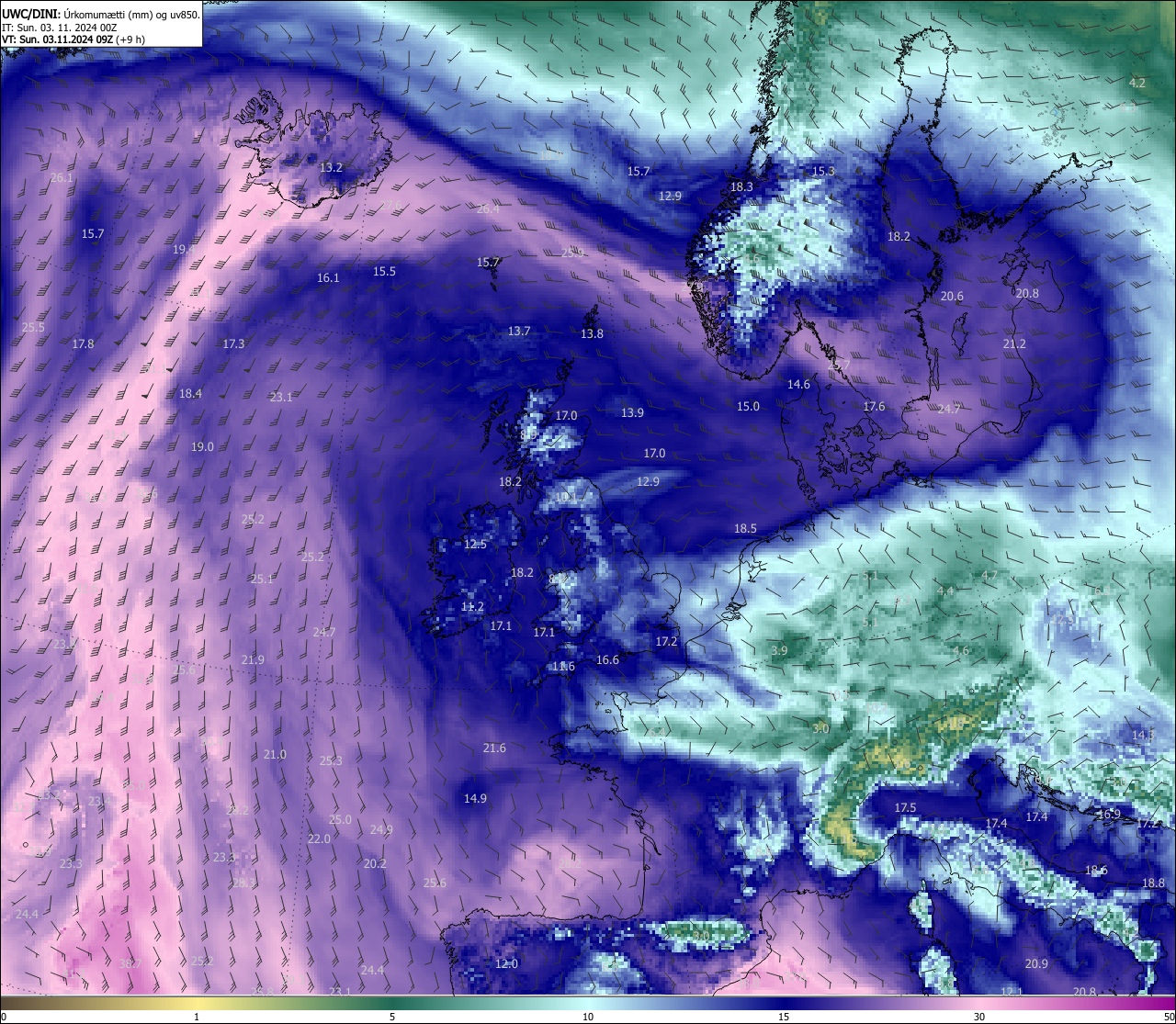Click the 17.3 value label
Image resolution: width=1176 pixels, height=1024 pixels.
click(x=233, y=343)
